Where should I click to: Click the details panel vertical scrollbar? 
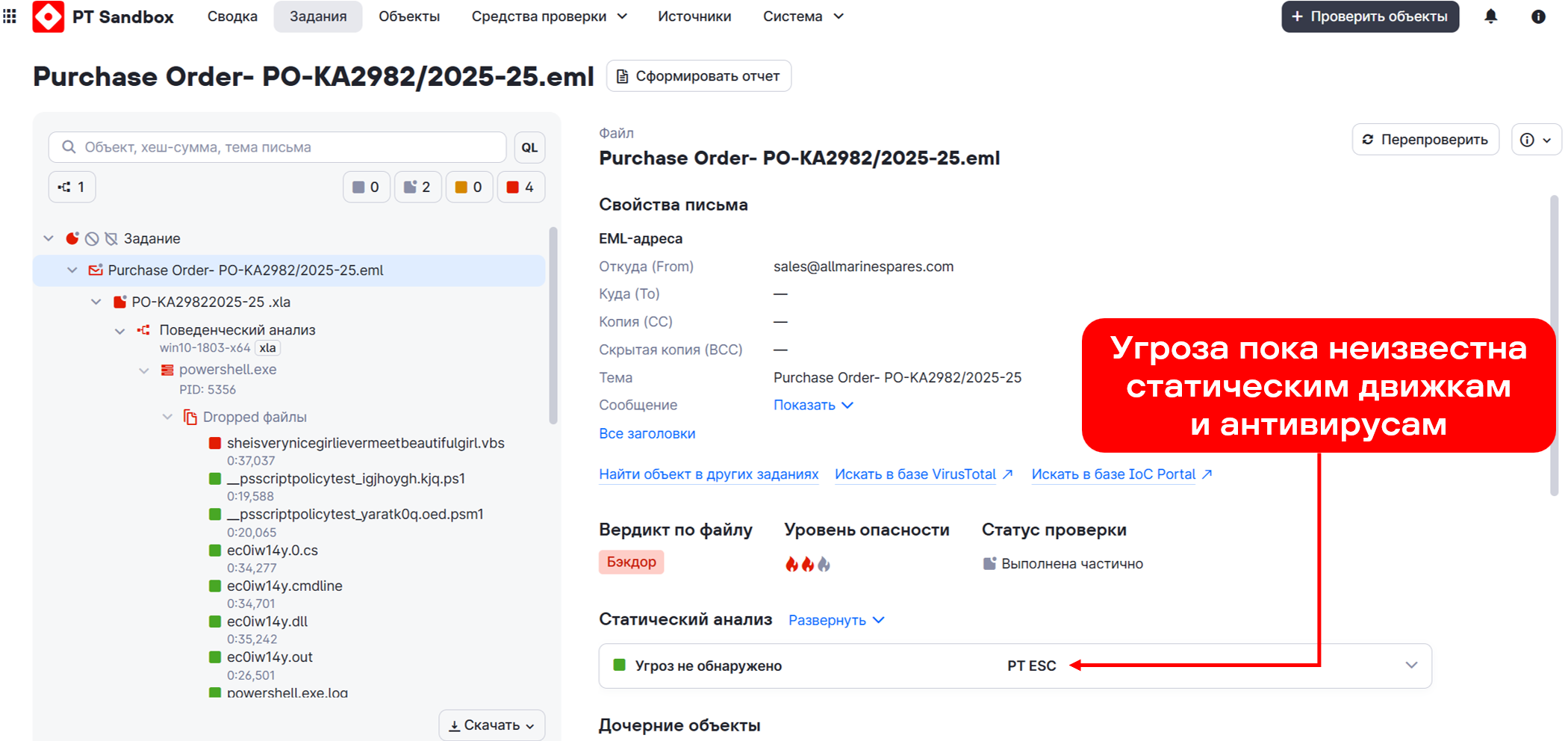coord(1555,345)
